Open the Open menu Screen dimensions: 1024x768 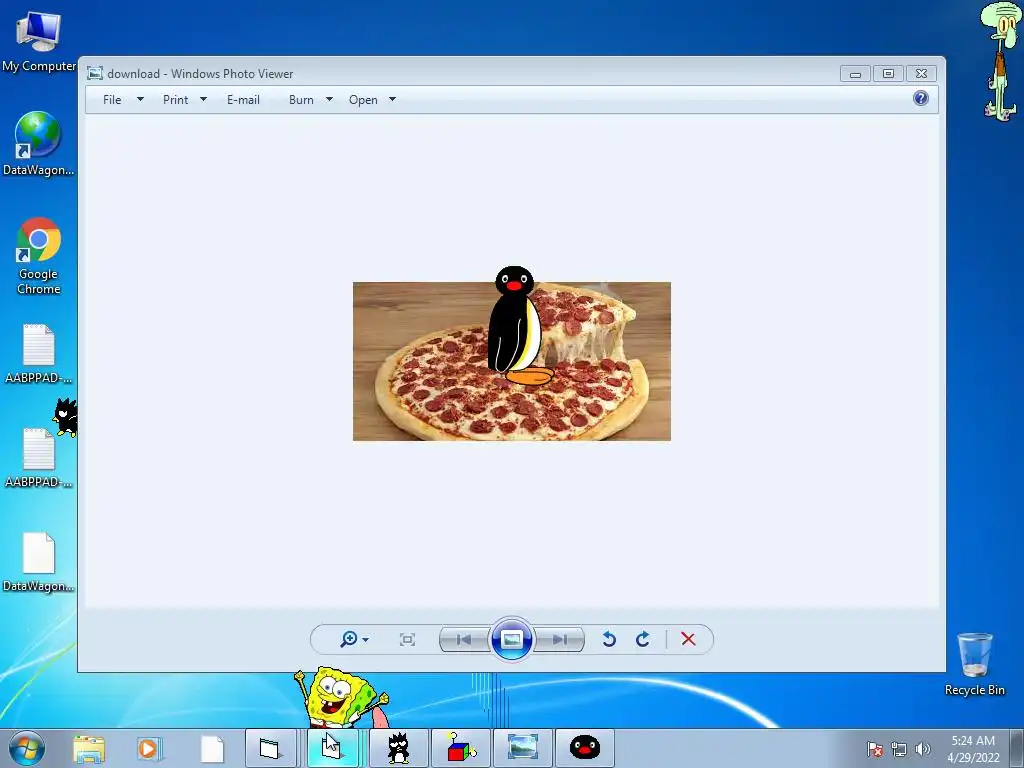pyautogui.click(x=363, y=100)
